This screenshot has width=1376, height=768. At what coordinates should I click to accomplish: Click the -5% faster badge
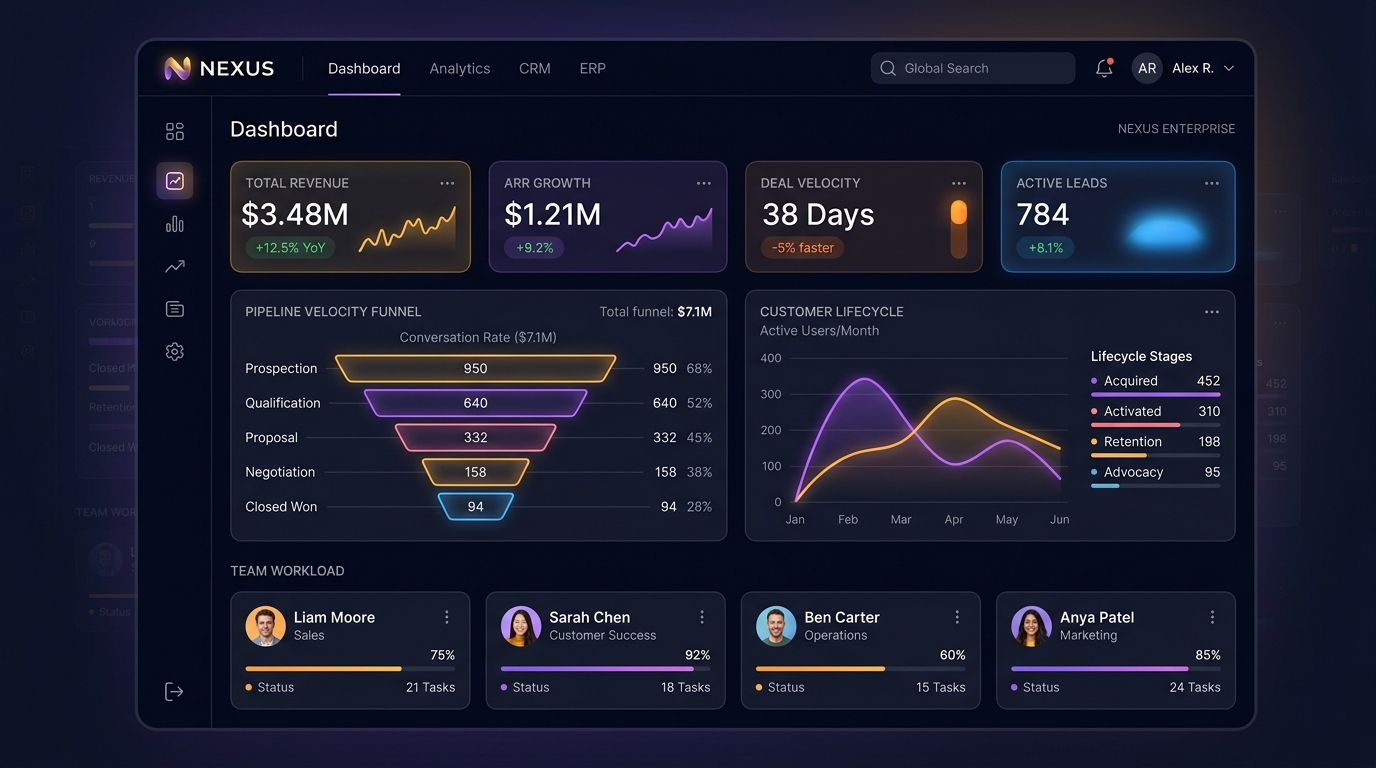tap(802, 247)
